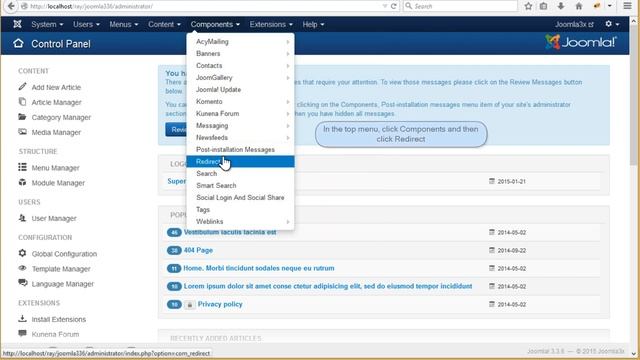
Task: Open the Users menu dropdown
Action: pyautogui.click(x=86, y=24)
